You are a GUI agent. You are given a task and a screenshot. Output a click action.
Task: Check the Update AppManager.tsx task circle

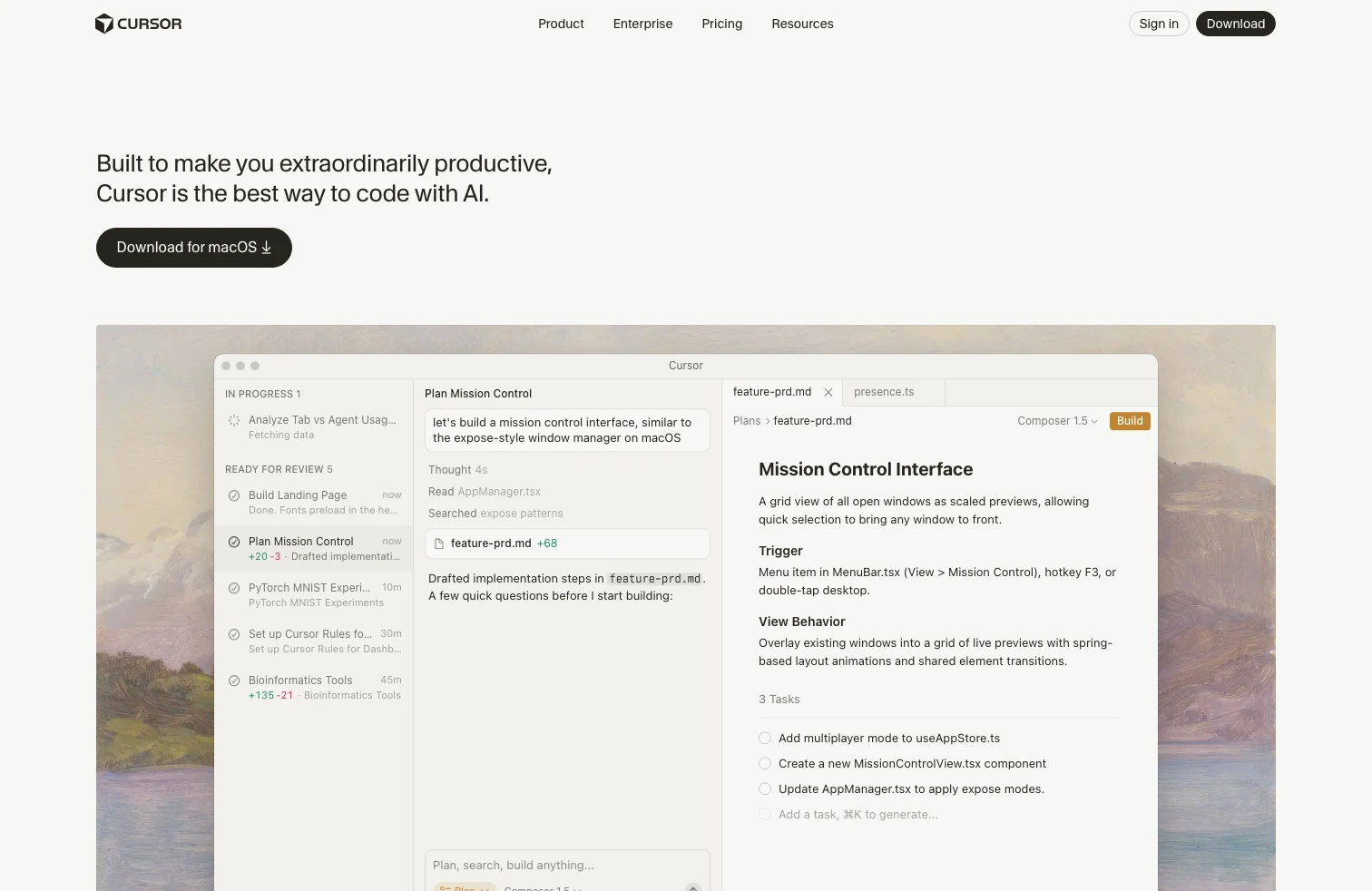click(x=765, y=789)
